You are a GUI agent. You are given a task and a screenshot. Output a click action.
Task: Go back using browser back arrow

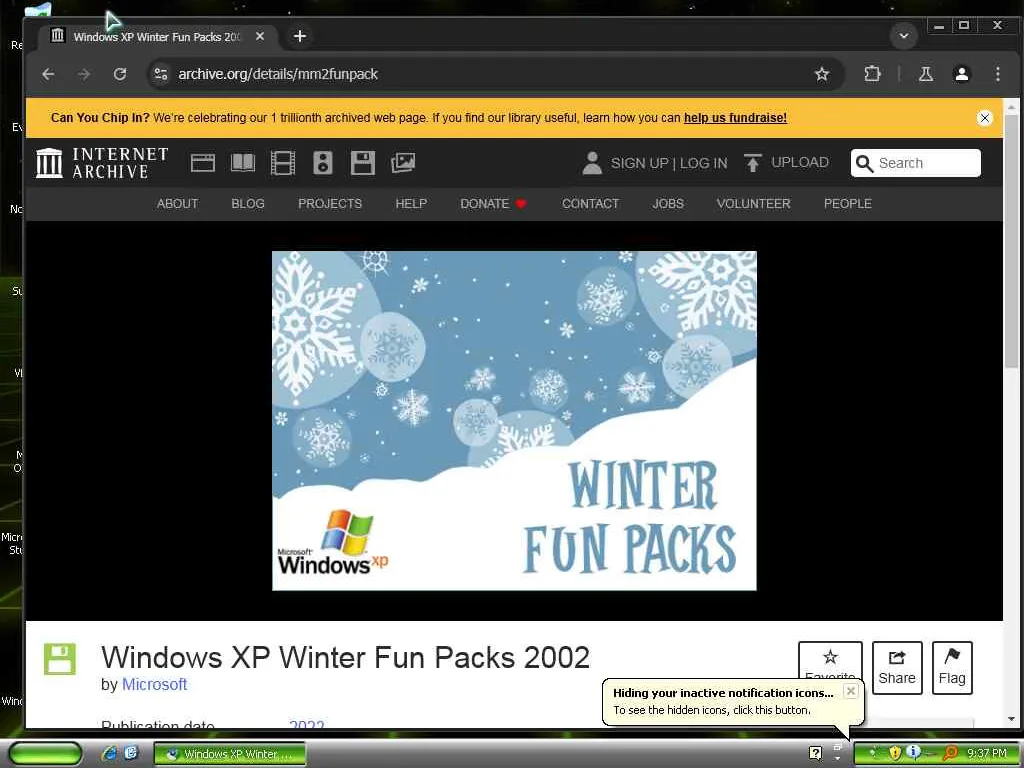[x=48, y=74]
